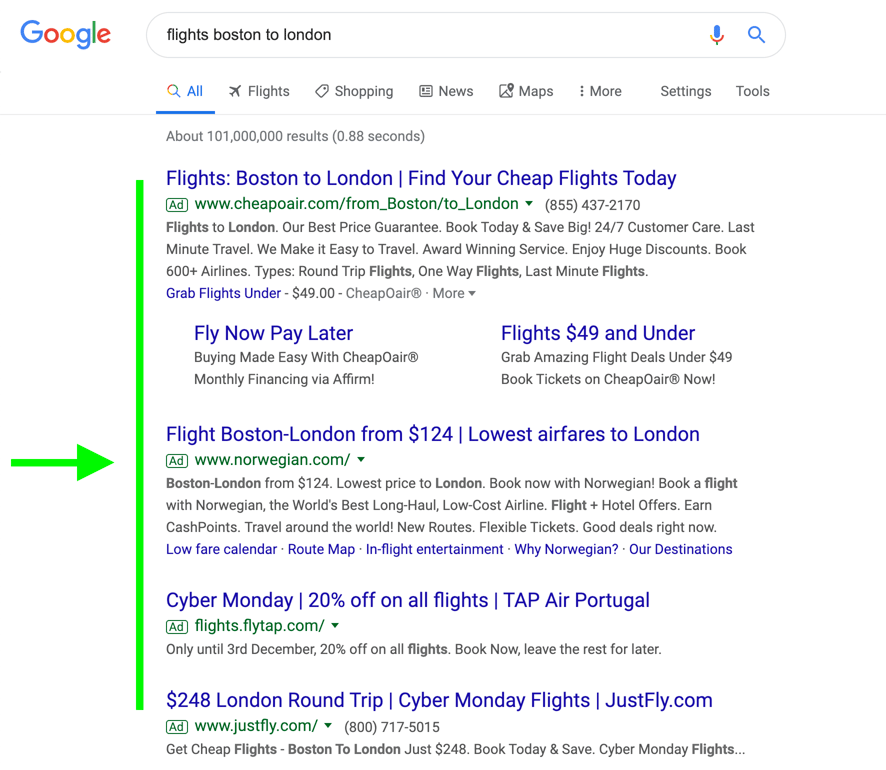886x770 pixels.
Task: Expand the arrow next to www.norwegian.com
Action: [361, 460]
